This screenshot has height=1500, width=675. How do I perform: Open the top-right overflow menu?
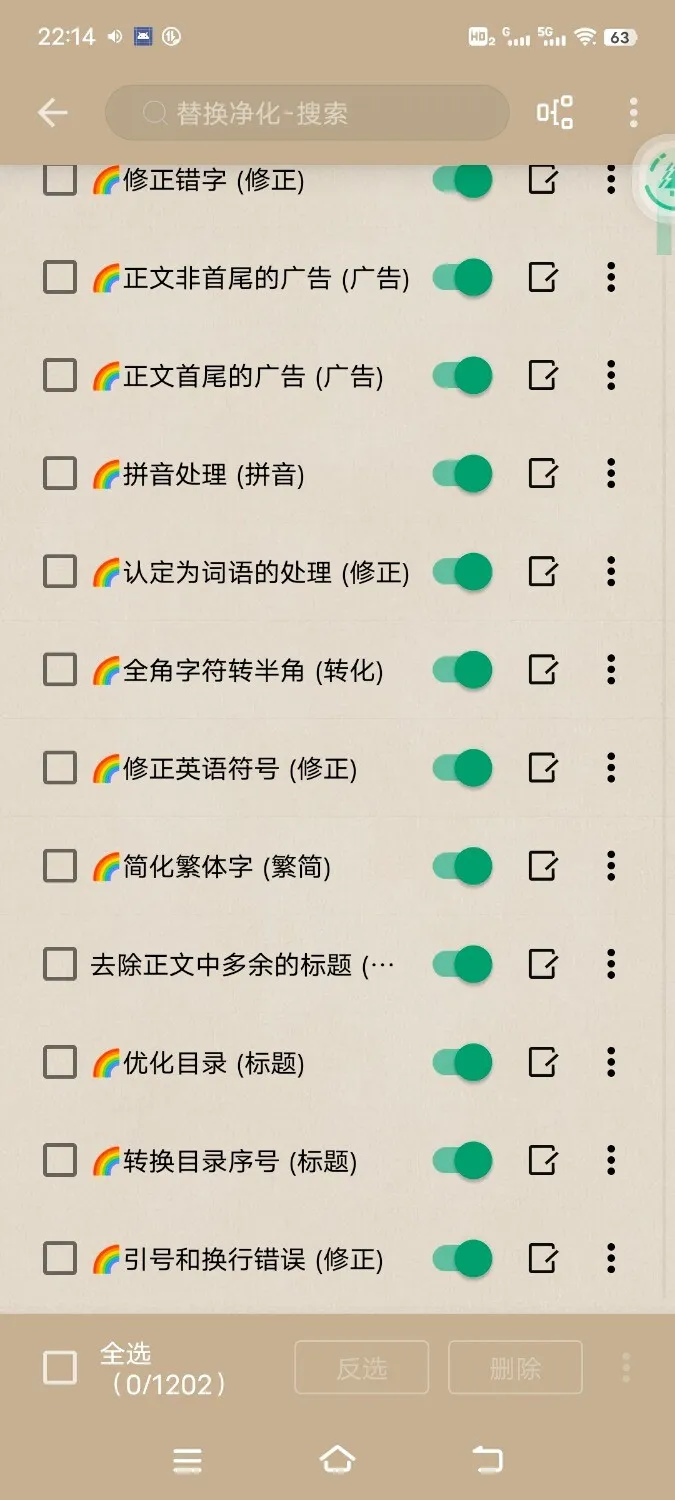pos(633,113)
